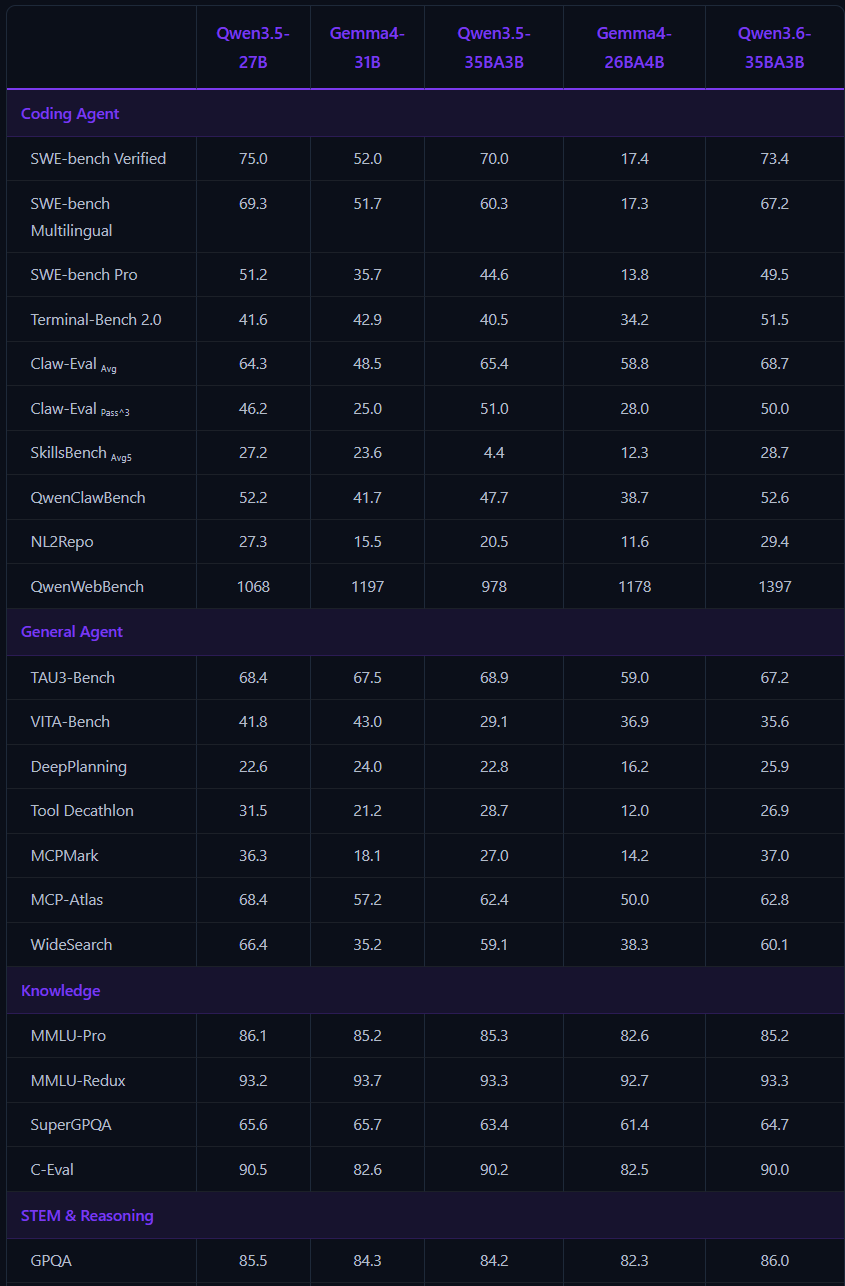Click the WideSearch row label
845x1286 pixels.
[x=72, y=945]
